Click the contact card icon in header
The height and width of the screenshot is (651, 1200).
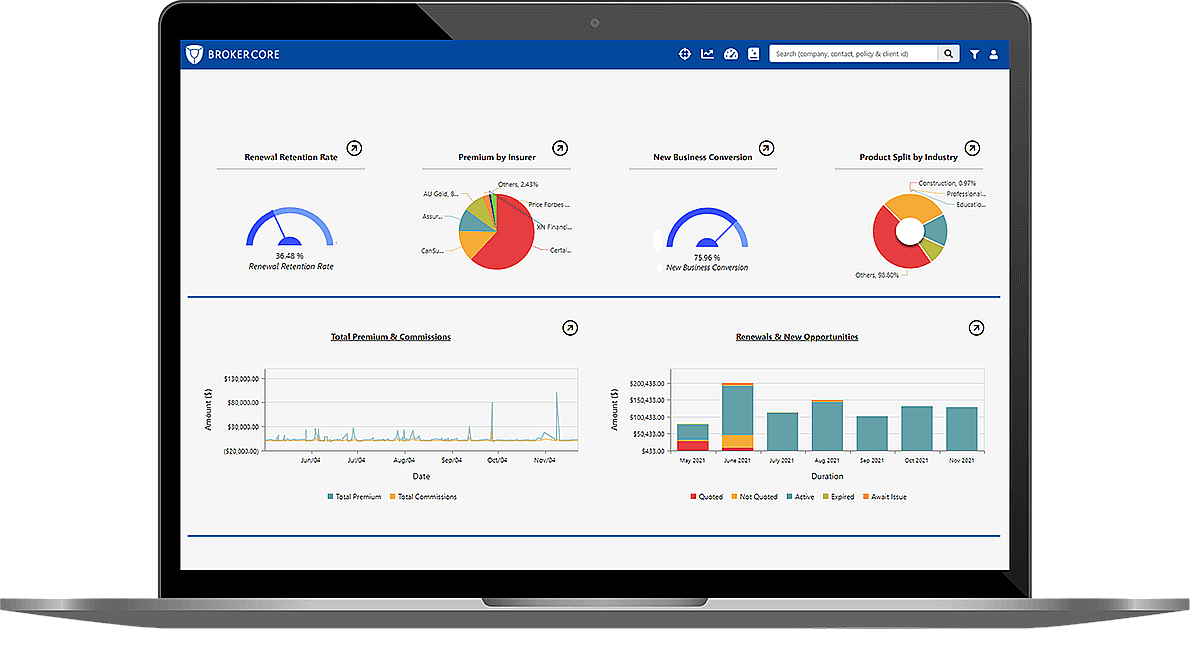pos(753,54)
